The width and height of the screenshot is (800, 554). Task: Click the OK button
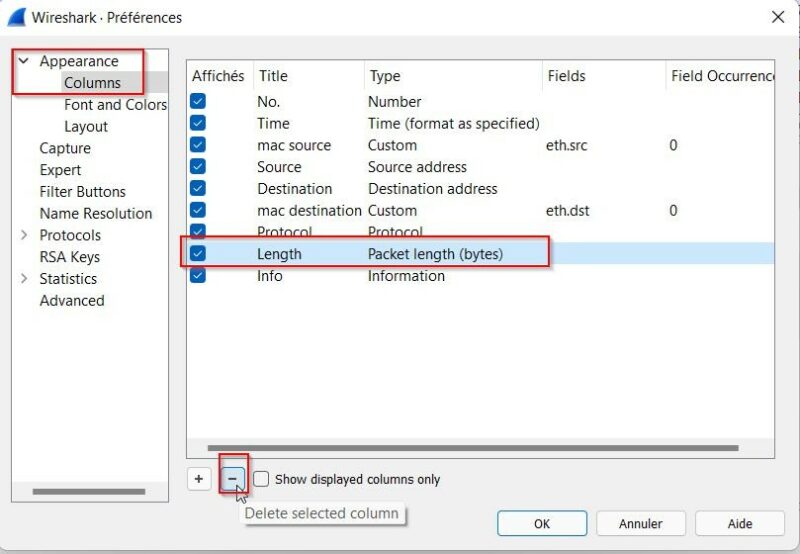tap(542, 523)
